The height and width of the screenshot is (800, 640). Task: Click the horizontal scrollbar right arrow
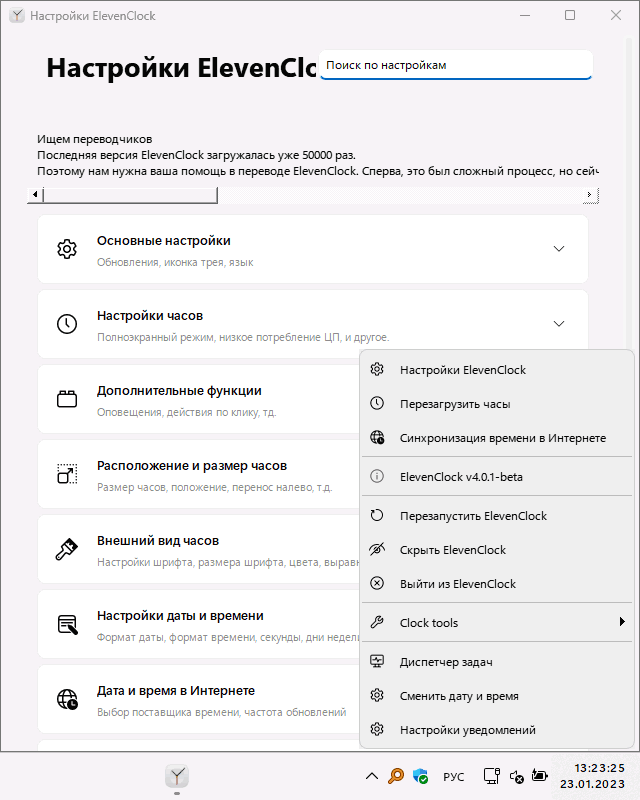pyautogui.click(x=590, y=194)
